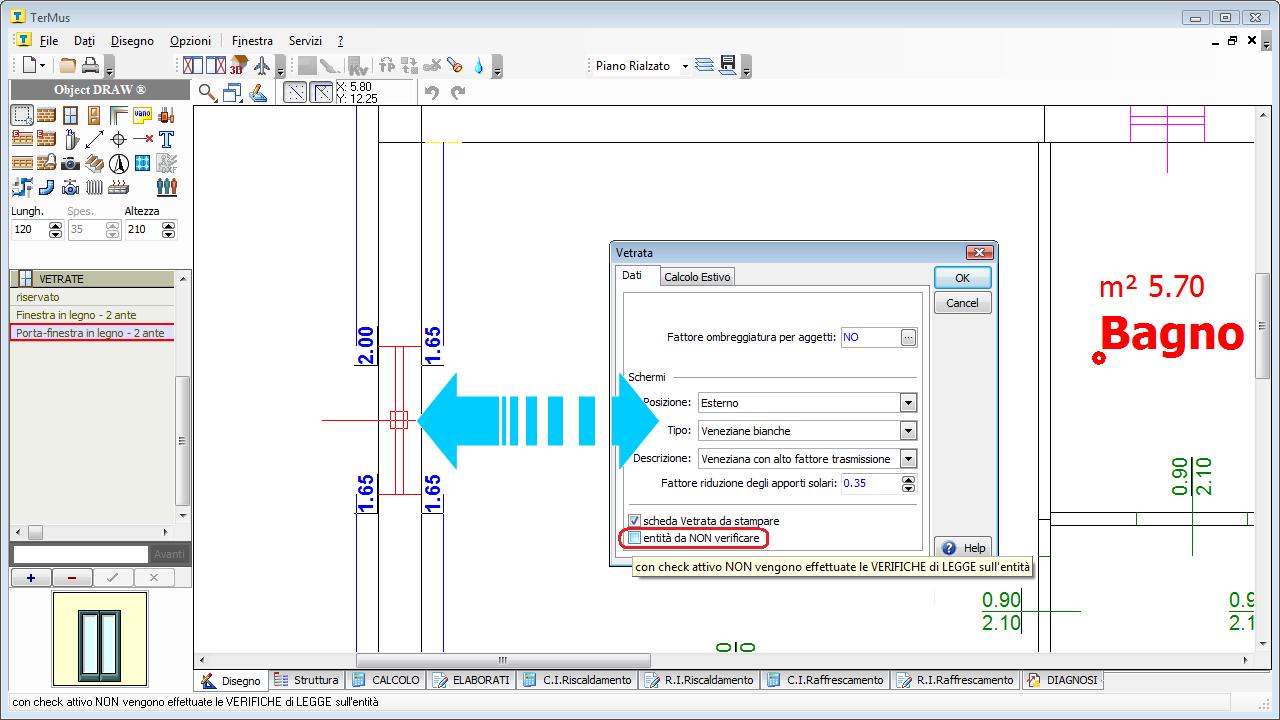The height and width of the screenshot is (720, 1280).
Task: Uncheck 'scheda Vetrata da stampare'
Action: 634,521
